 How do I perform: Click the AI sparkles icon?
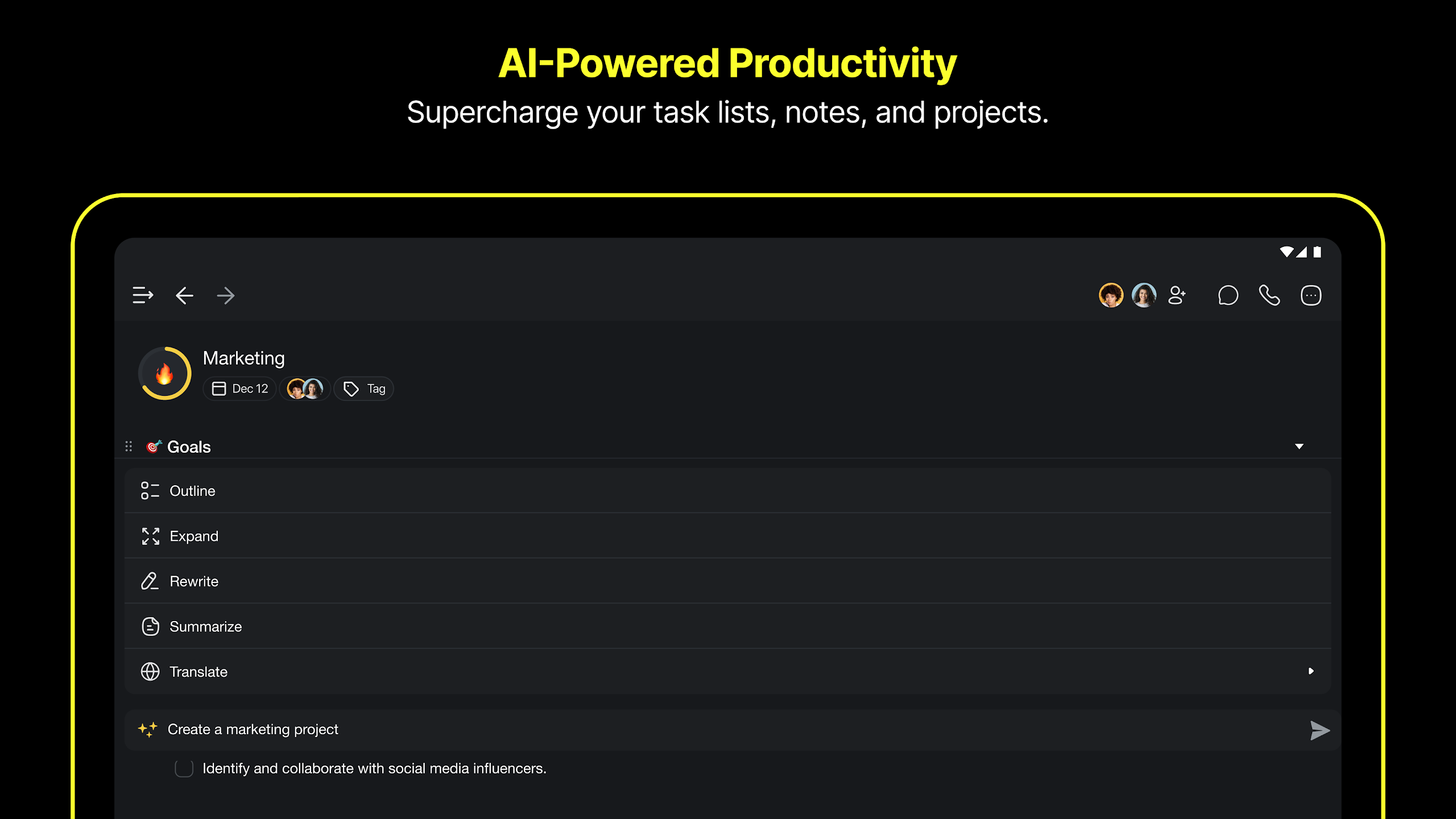(148, 729)
